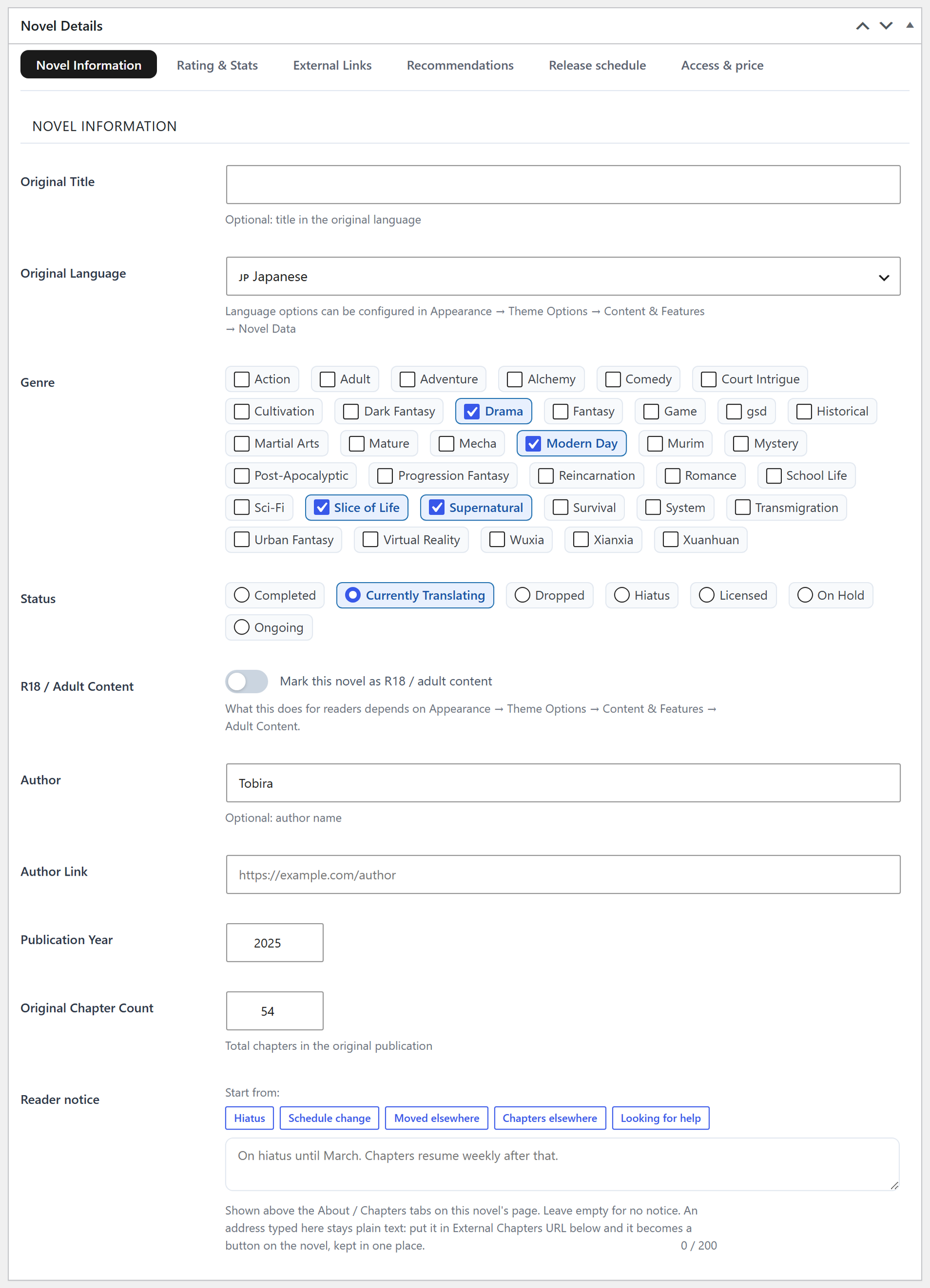
Task: Switch to the Rating & Stats tab
Action: [217, 65]
